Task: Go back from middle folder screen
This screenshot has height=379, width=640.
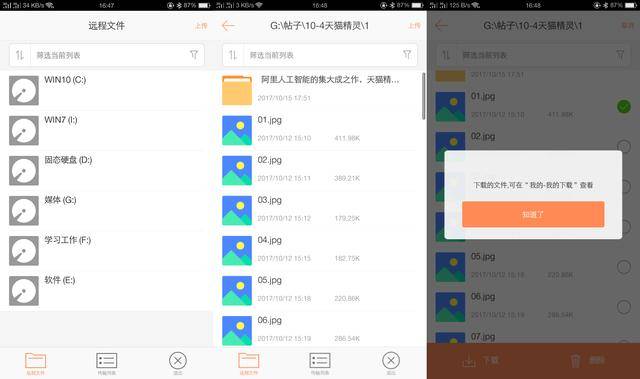Action: click(228, 26)
